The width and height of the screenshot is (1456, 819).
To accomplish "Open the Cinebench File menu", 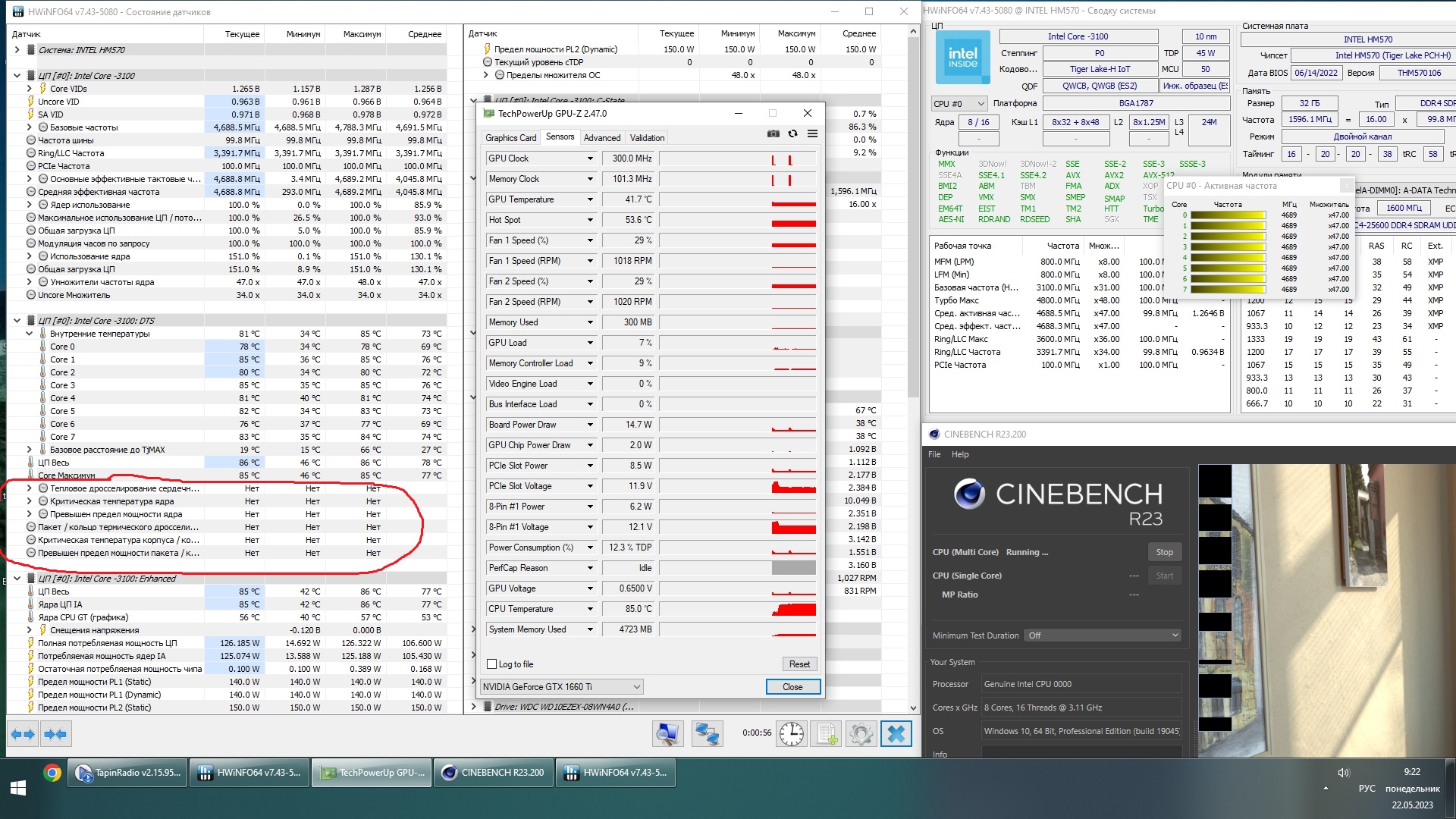I will point(934,454).
